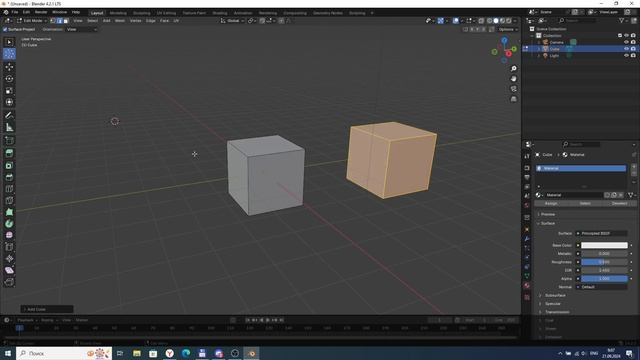Toggle the camera view icon
The height and width of the screenshot is (360, 640).
click(x=513, y=89)
